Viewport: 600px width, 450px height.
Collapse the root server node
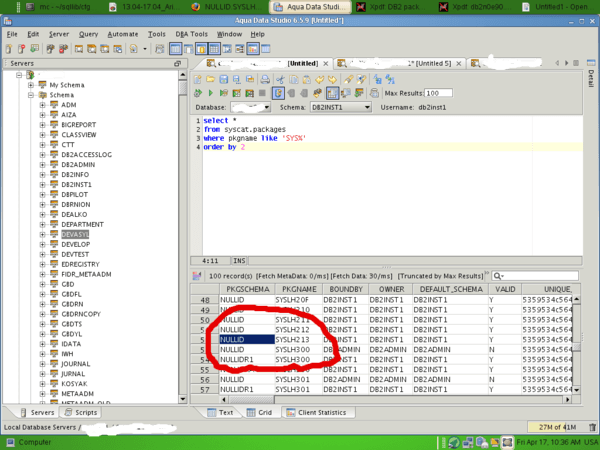point(19,75)
